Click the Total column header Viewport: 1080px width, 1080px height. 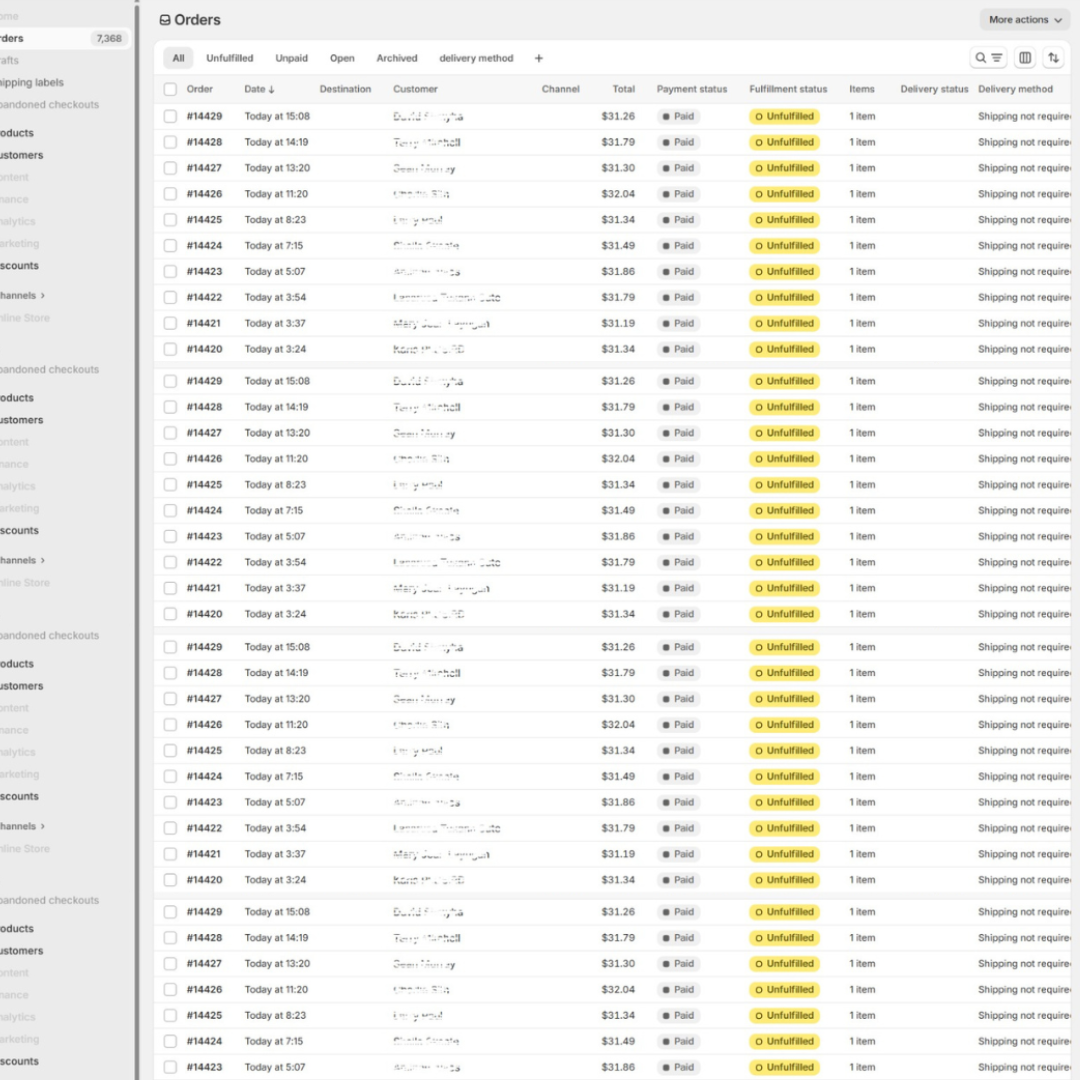(x=623, y=89)
